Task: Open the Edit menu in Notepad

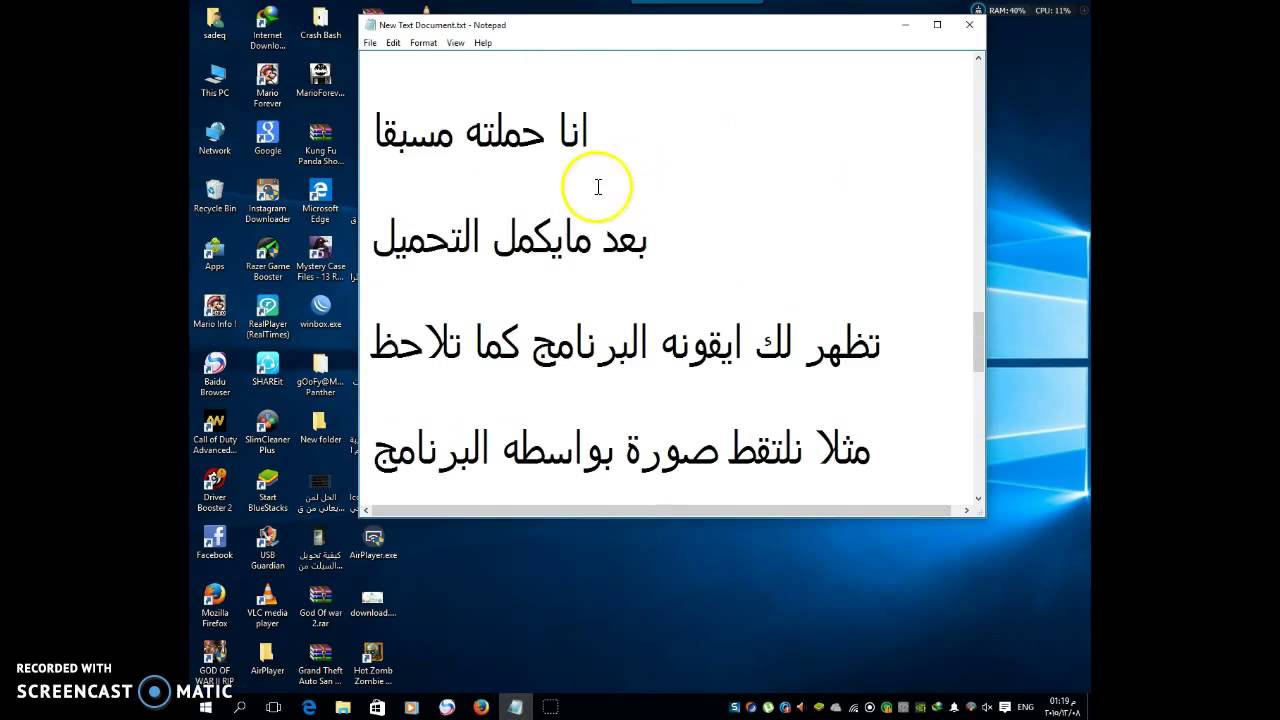Action: tap(393, 43)
